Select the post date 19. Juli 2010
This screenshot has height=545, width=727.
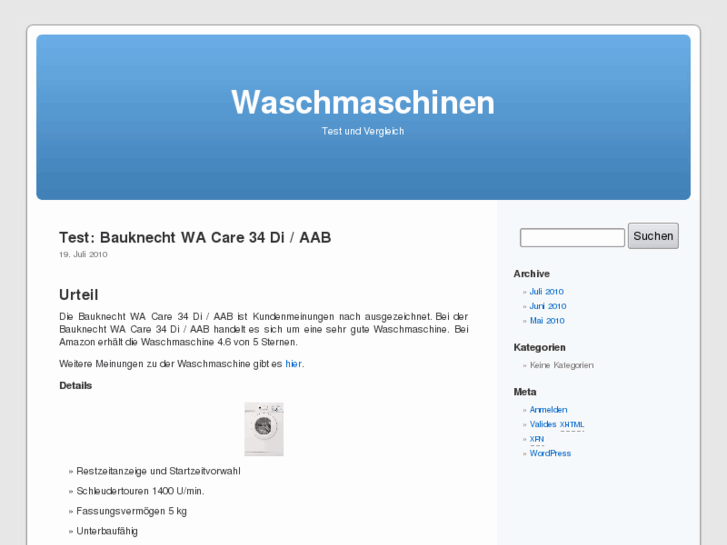(x=83, y=254)
